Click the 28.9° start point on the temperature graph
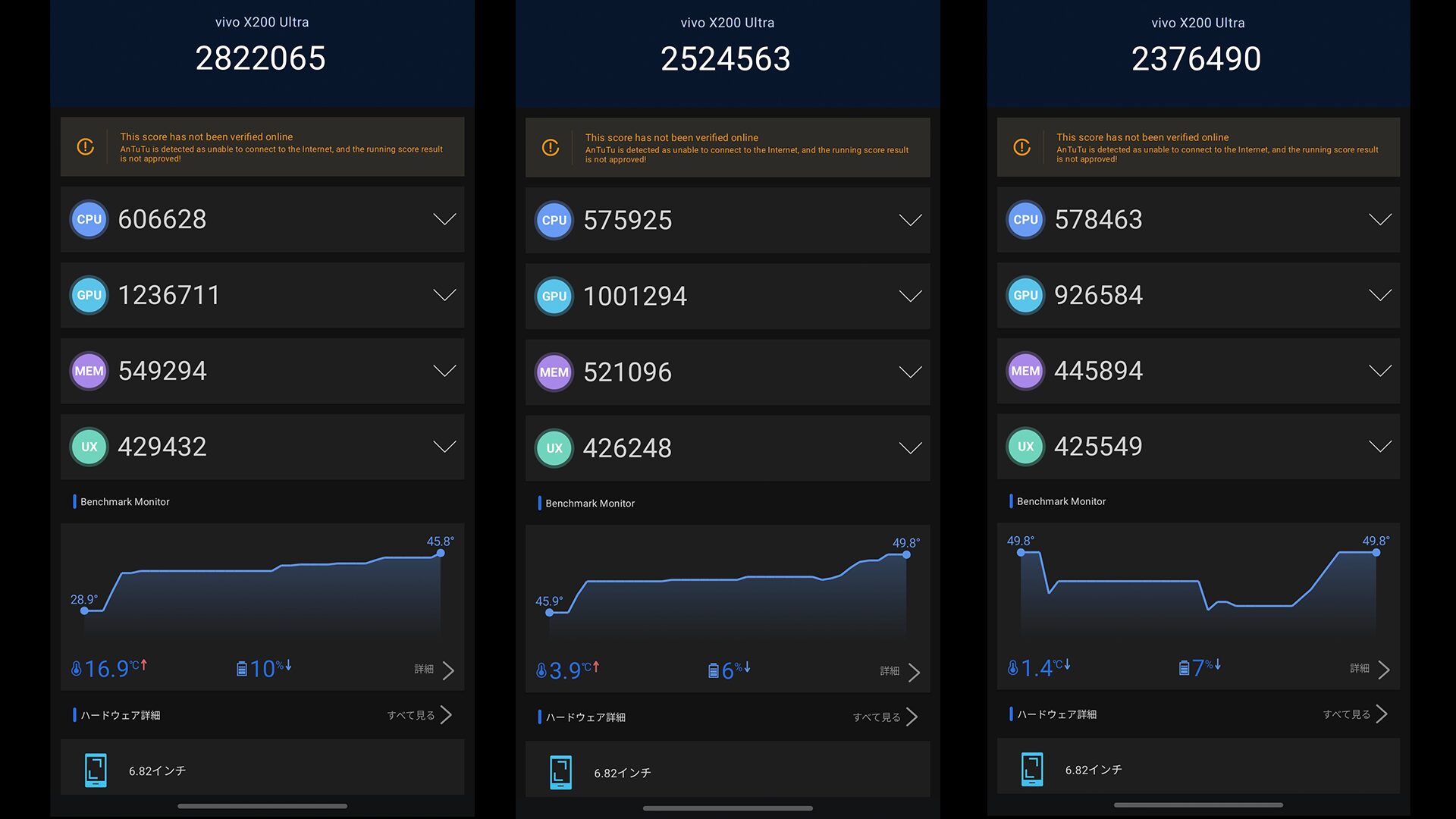 click(84, 610)
